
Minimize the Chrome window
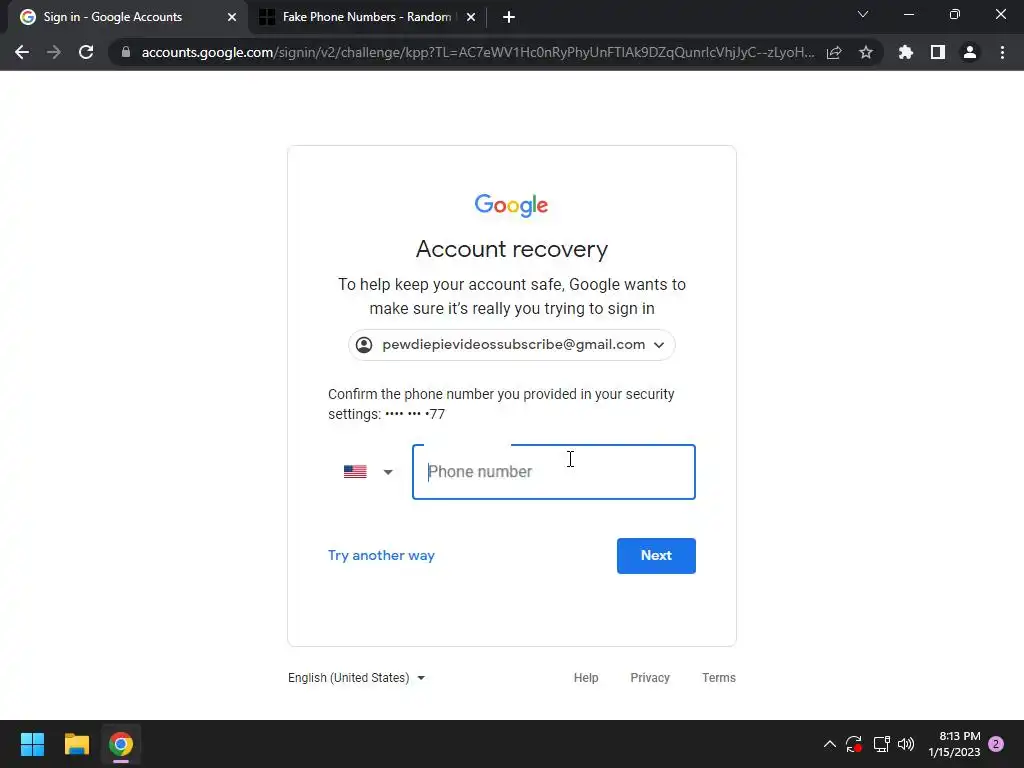pyautogui.click(x=908, y=14)
